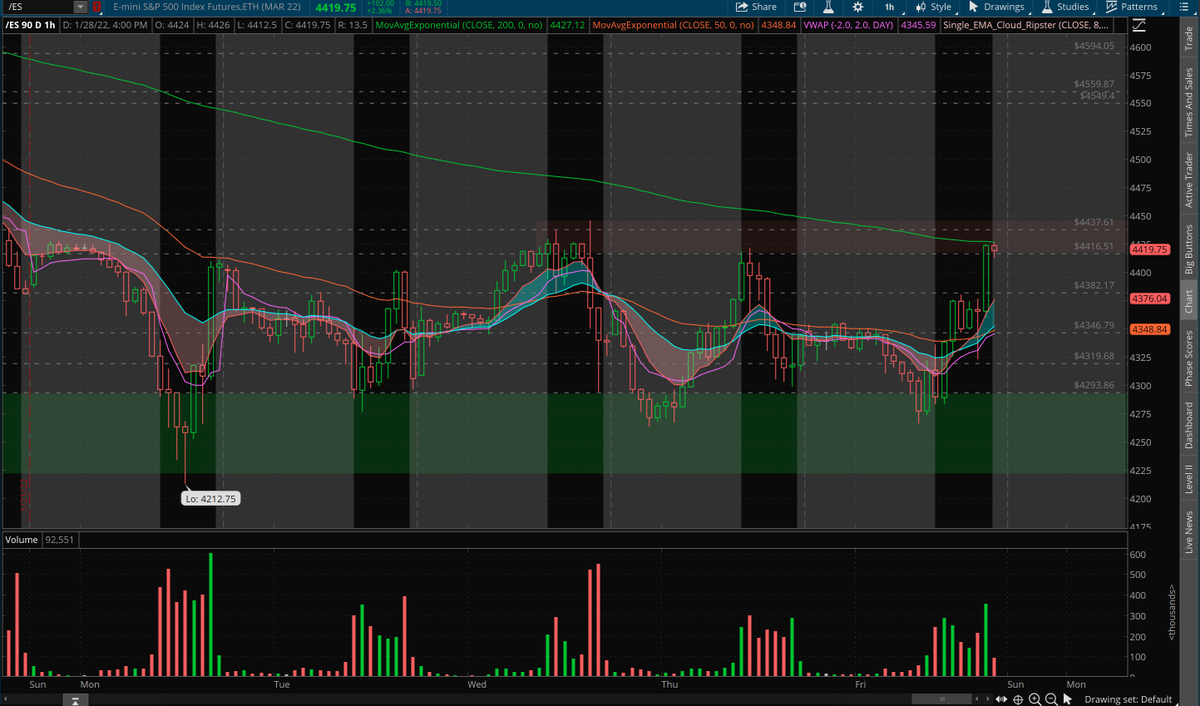
Task: Click the $4346.79 price level label
Action: coord(1093,325)
